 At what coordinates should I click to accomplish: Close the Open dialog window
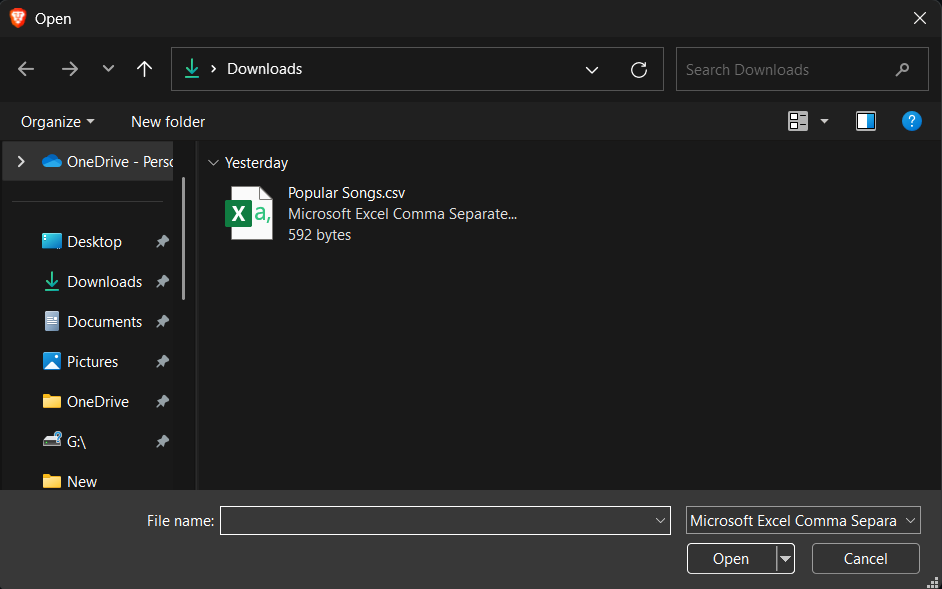920,19
